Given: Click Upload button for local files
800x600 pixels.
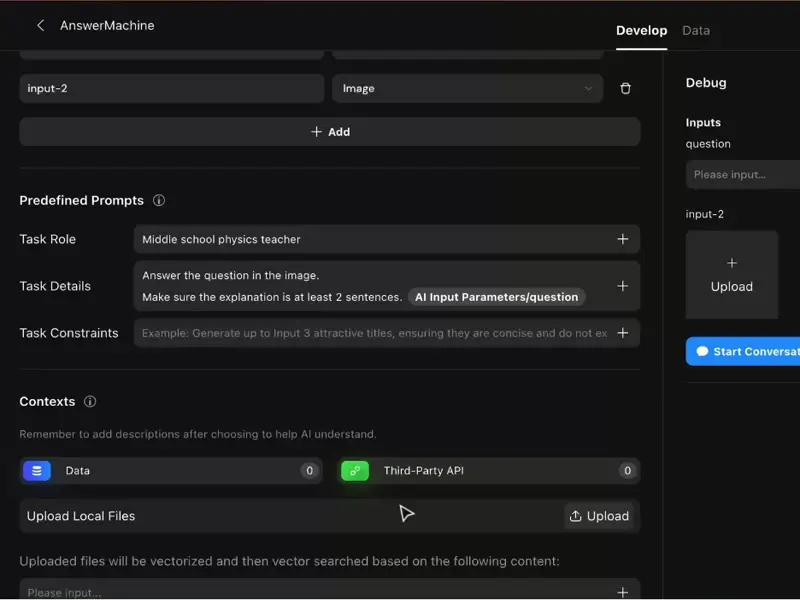Looking at the screenshot, I should [599, 516].
